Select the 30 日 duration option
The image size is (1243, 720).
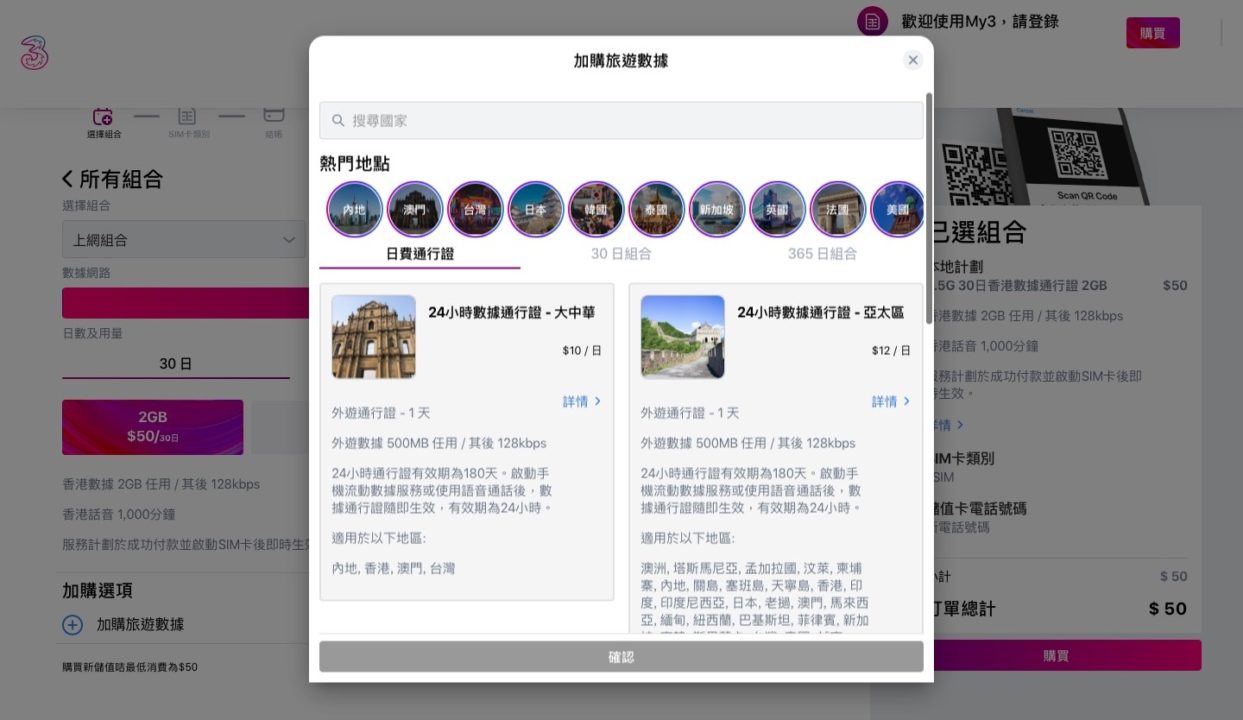point(175,363)
